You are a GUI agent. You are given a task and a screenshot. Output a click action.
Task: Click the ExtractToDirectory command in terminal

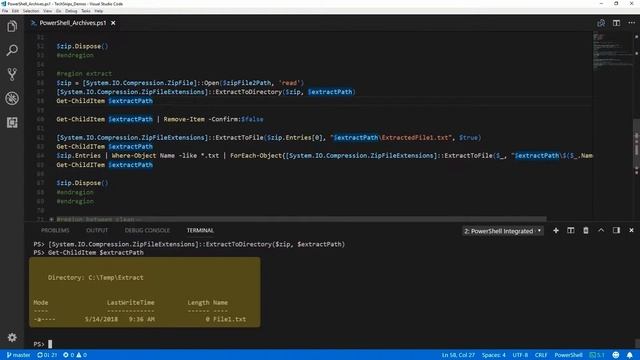[197, 244]
